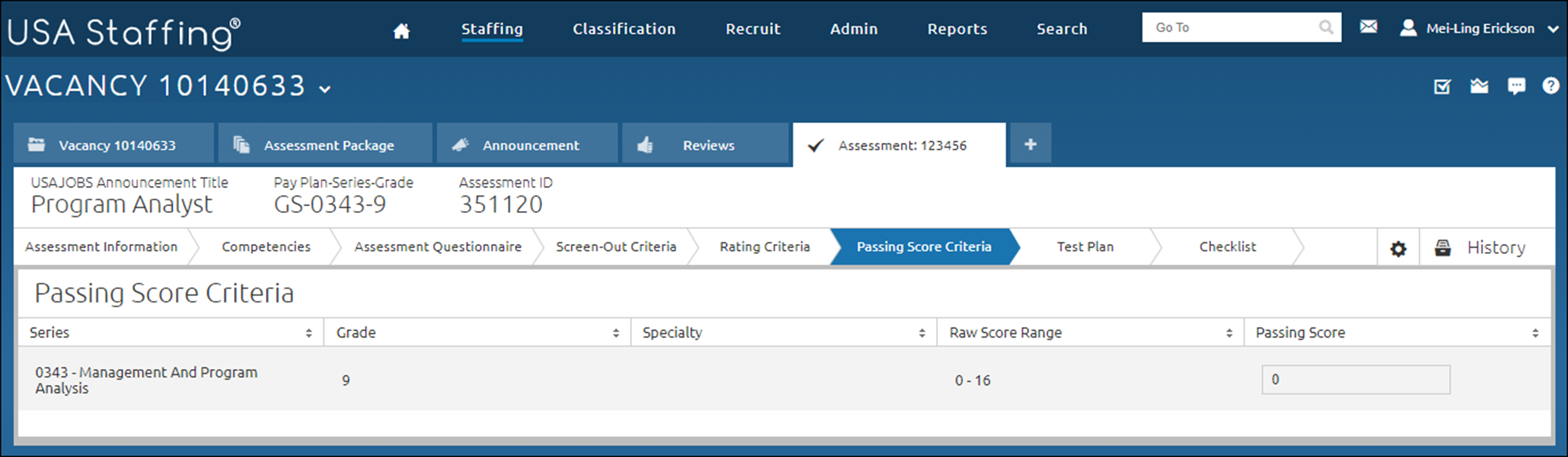Click the '0 - 16' raw score value

pos(972,381)
